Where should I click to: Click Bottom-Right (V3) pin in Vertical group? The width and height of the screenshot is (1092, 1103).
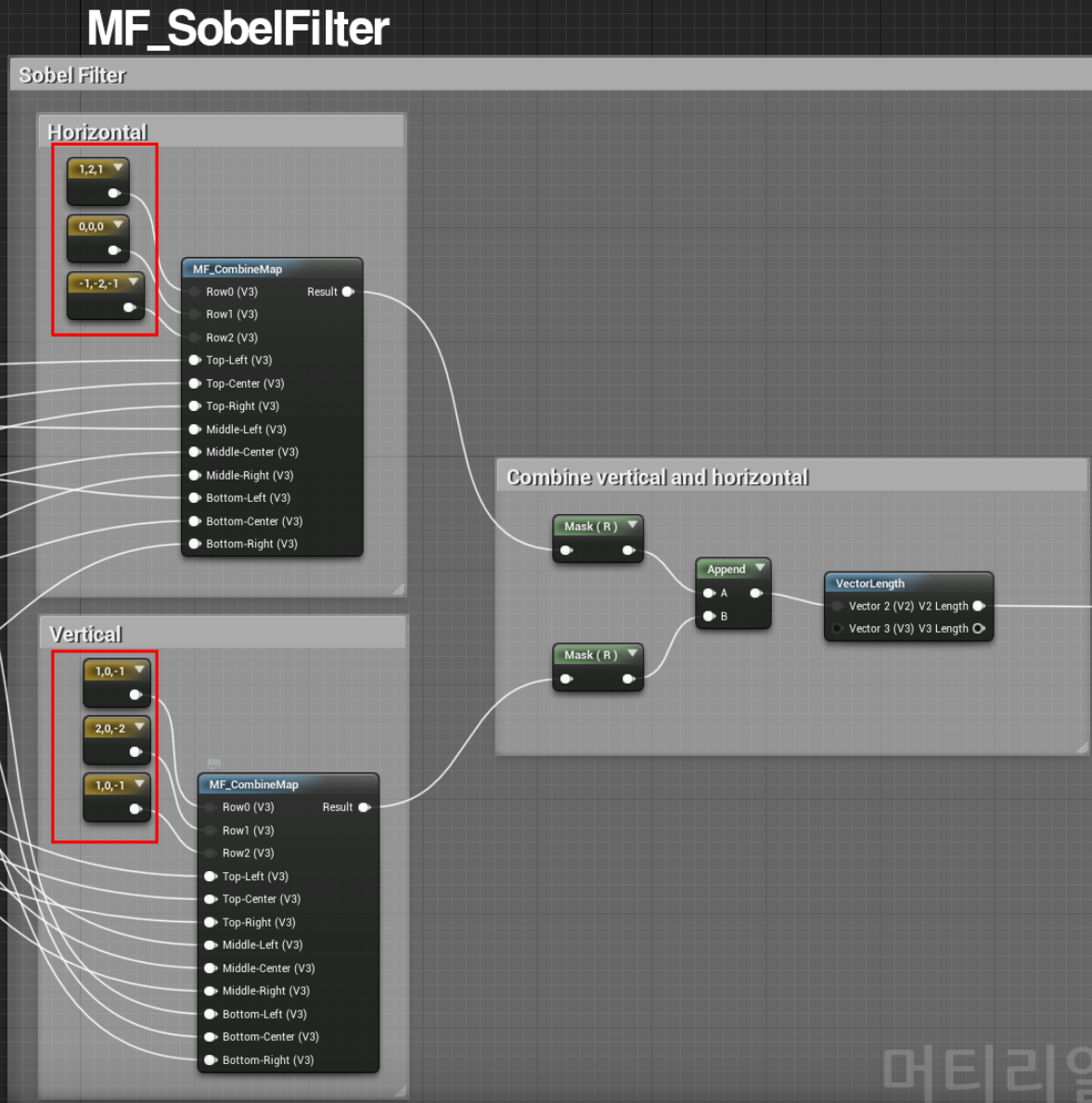coord(211,1059)
